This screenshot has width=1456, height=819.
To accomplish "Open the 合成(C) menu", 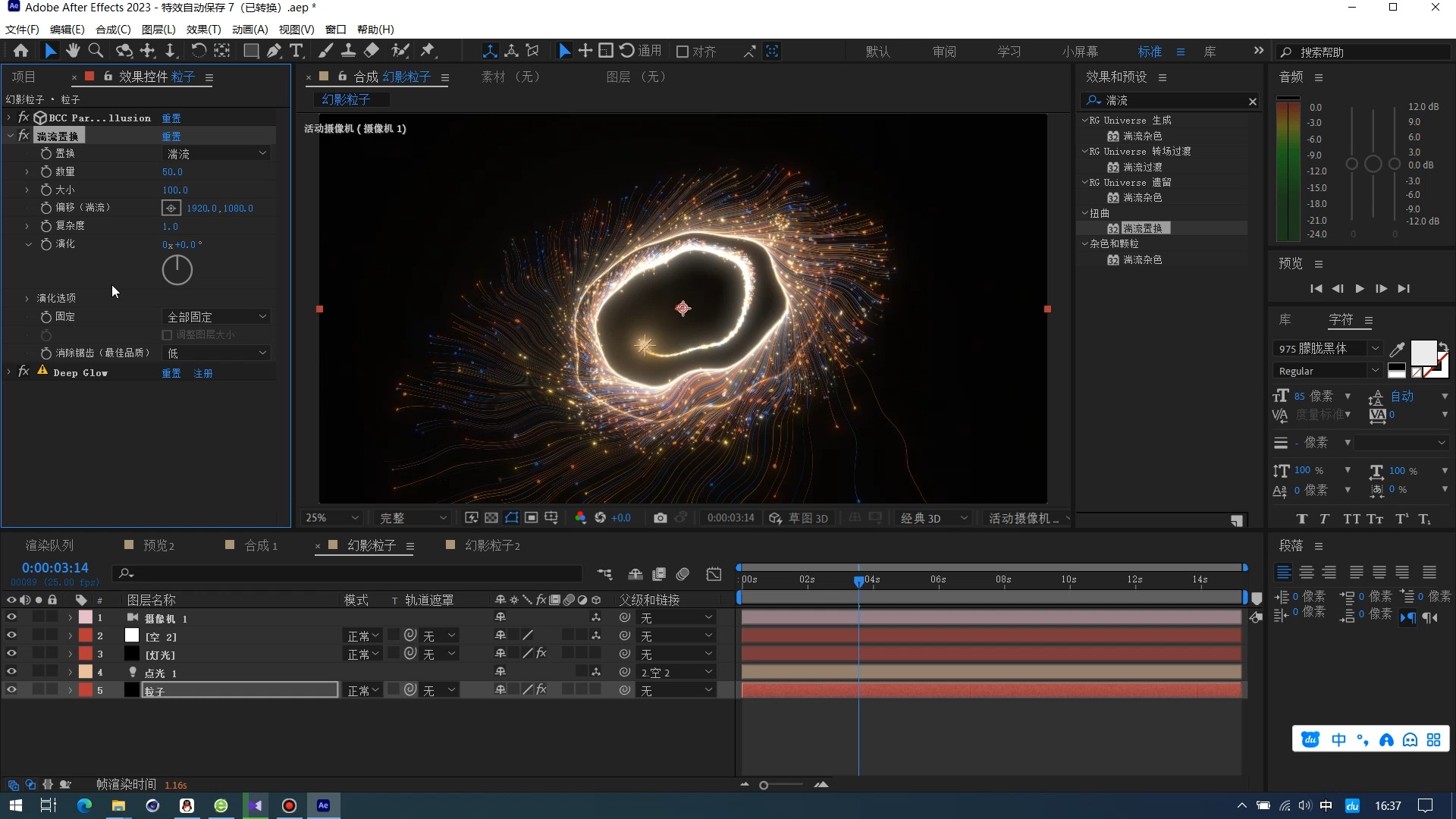I will pos(113,30).
